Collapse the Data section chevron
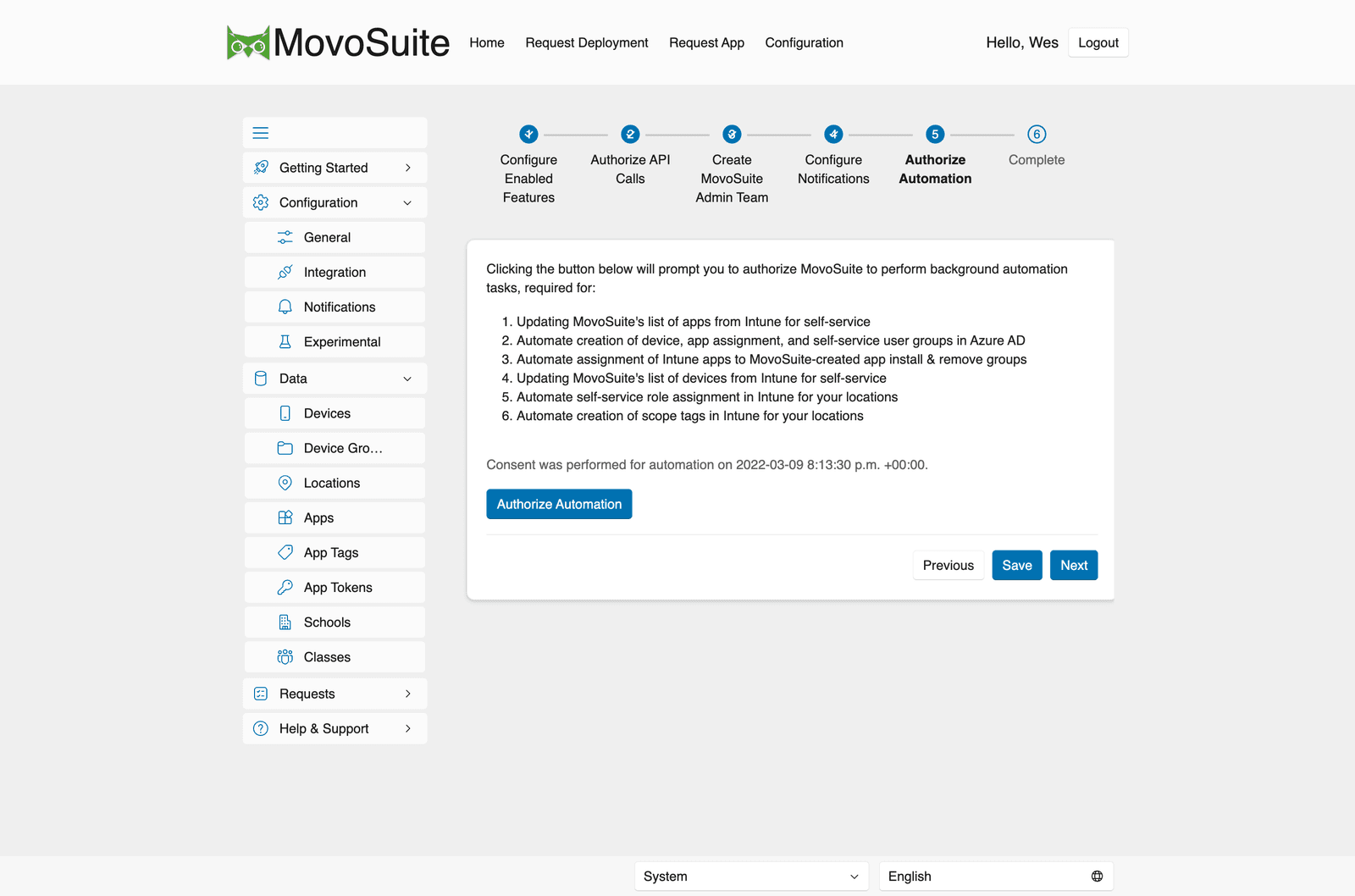 tap(407, 379)
